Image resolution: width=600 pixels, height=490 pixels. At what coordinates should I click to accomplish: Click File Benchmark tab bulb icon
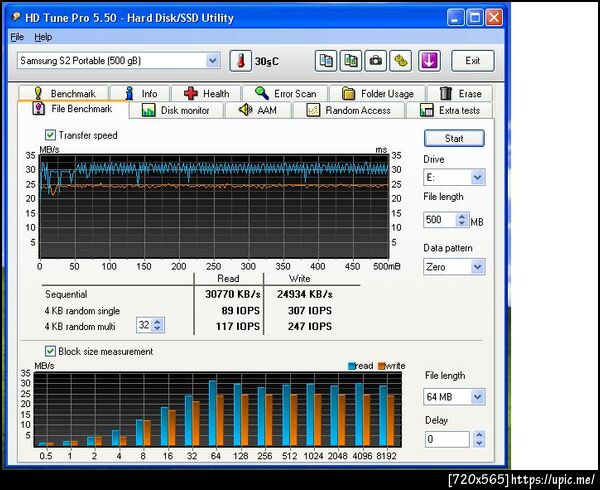click(x=38, y=108)
